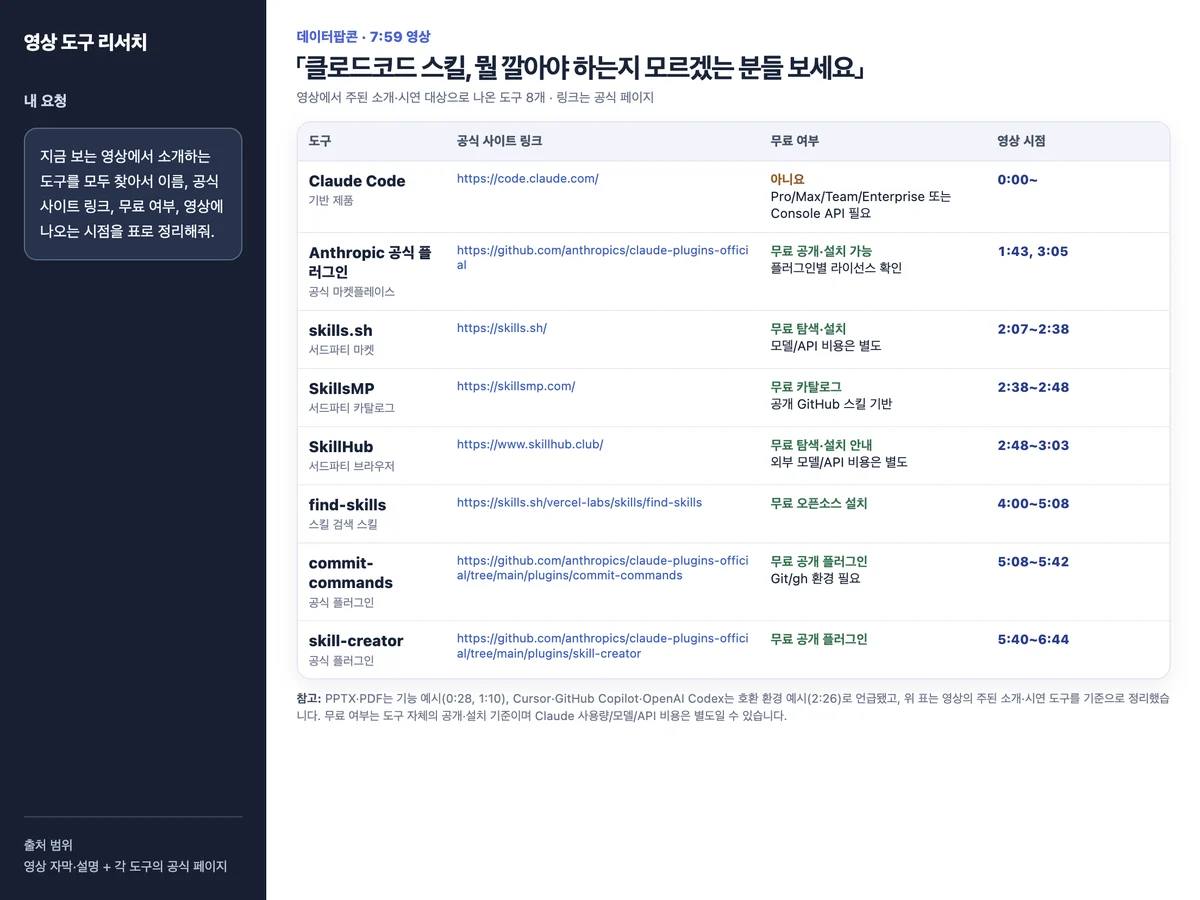Click the 기반 제품 subtitle
The height and width of the screenshot is (900, 1200).
(331, 200)
